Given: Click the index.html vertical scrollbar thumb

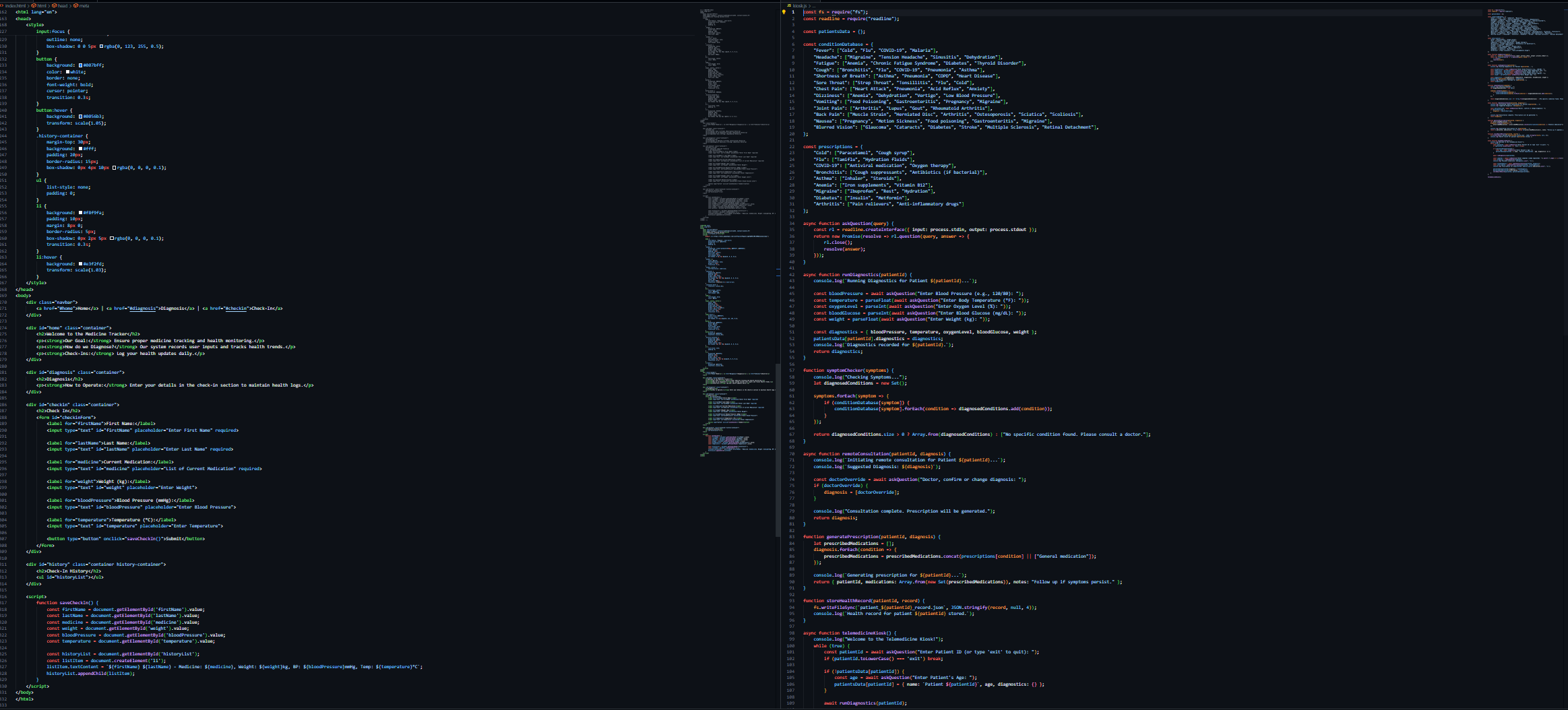Looking at the screenshot, I should [778, 450].
